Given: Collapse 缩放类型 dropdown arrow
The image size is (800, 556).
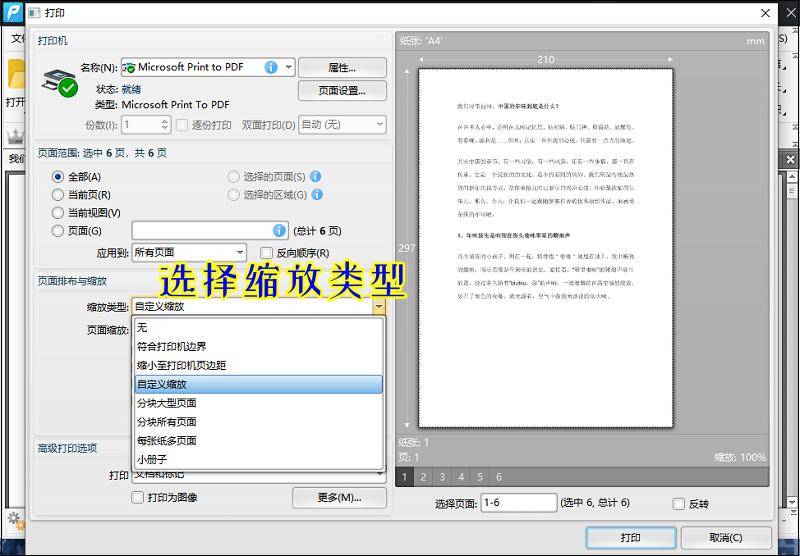Looking at the screenshot, I should pyautogui.click(x=379, y=307).
